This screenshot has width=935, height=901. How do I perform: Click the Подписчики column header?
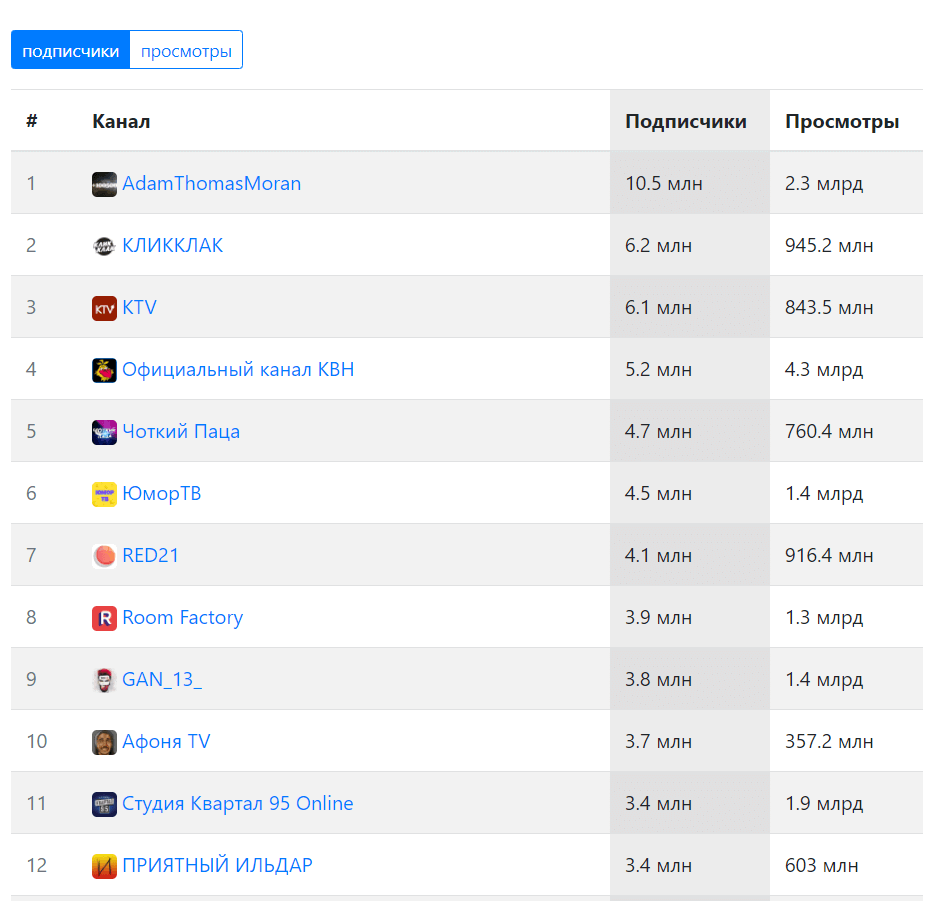pyautogui.click(x=685, y=122)
